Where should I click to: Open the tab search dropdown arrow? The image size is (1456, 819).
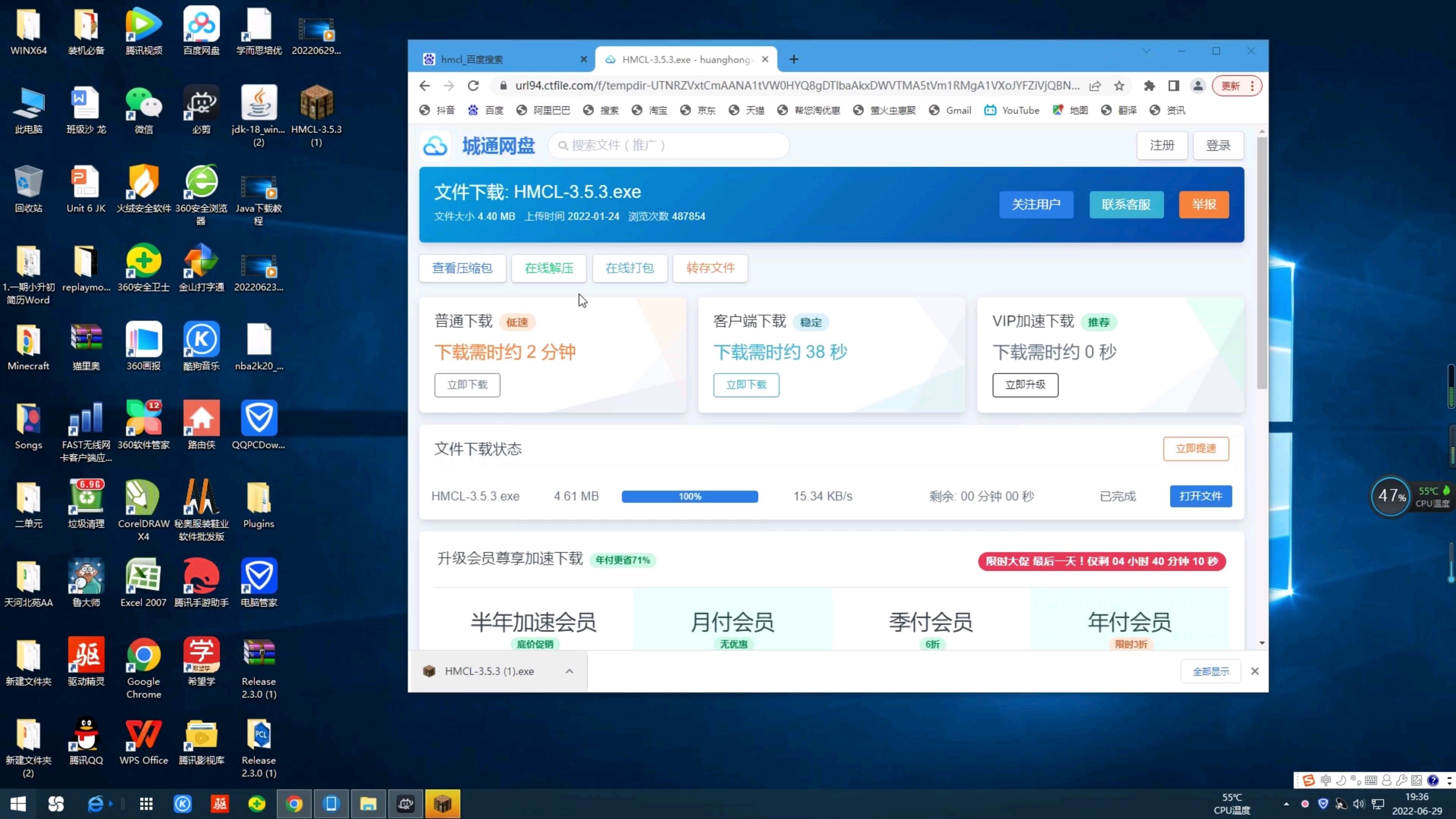(1146, 51)
